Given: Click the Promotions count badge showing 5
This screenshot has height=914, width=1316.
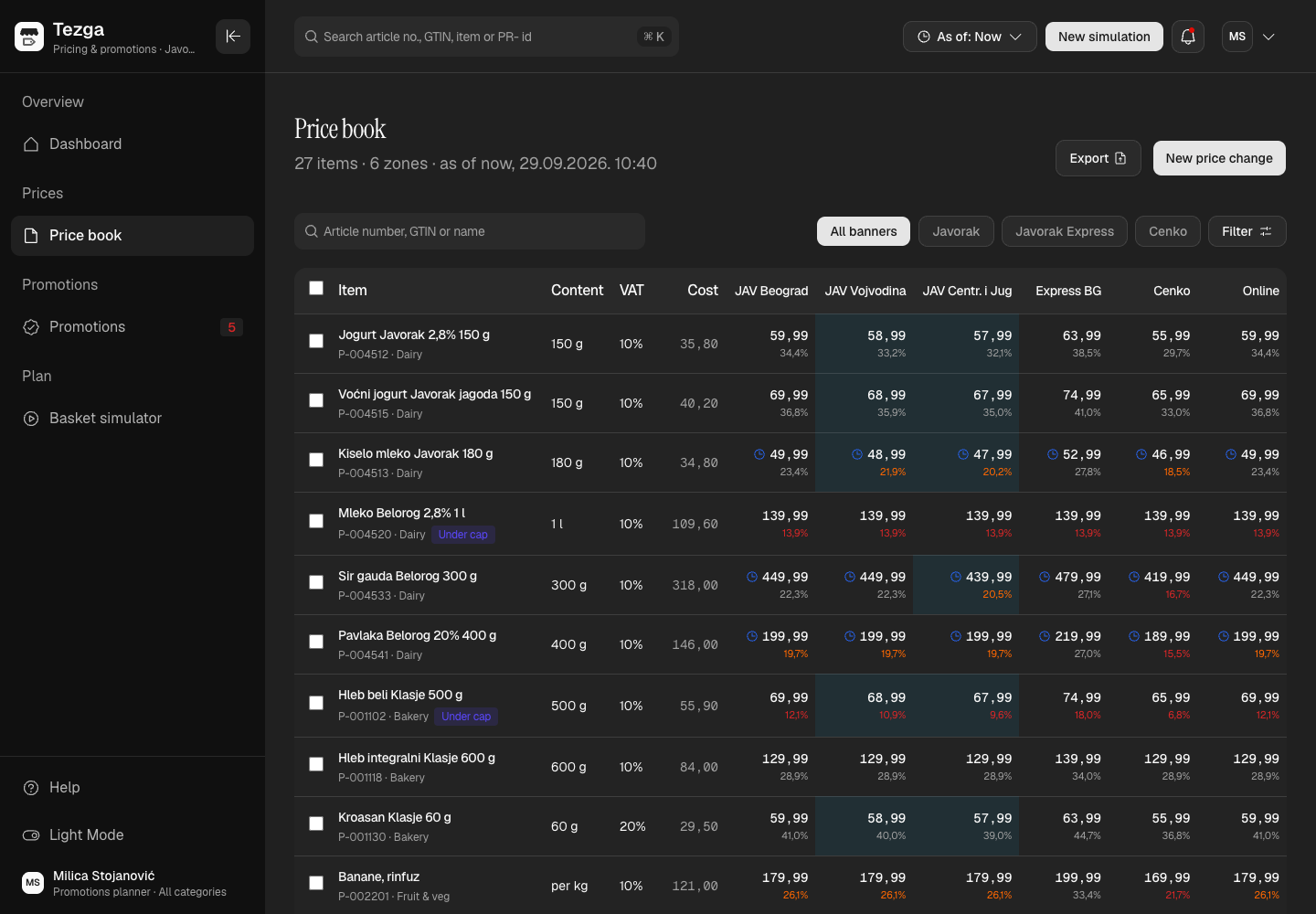Looking at the screenshot, I should click(231, 327).
